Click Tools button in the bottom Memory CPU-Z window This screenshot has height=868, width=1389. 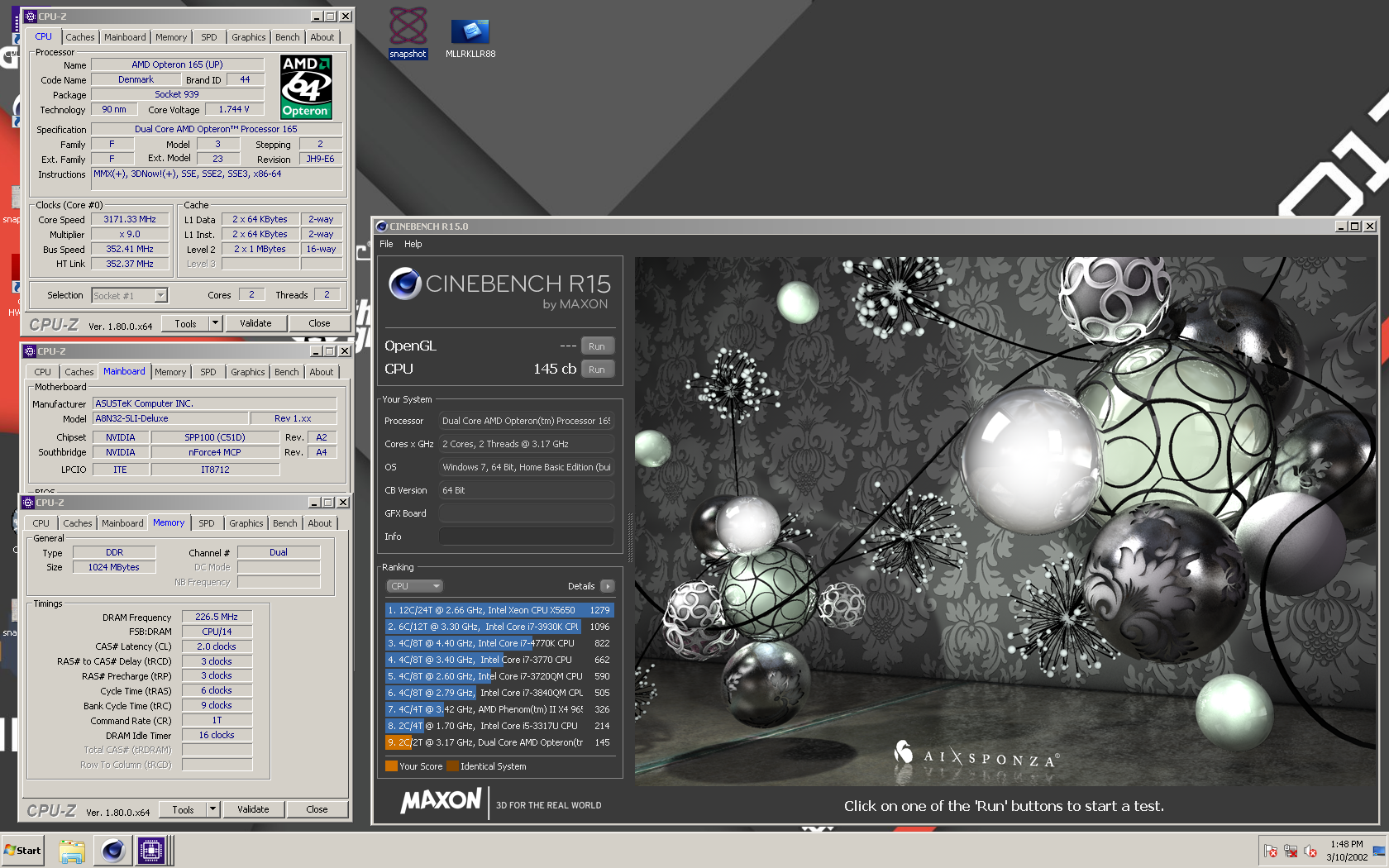pyautogui.click(x=184, y=809)
